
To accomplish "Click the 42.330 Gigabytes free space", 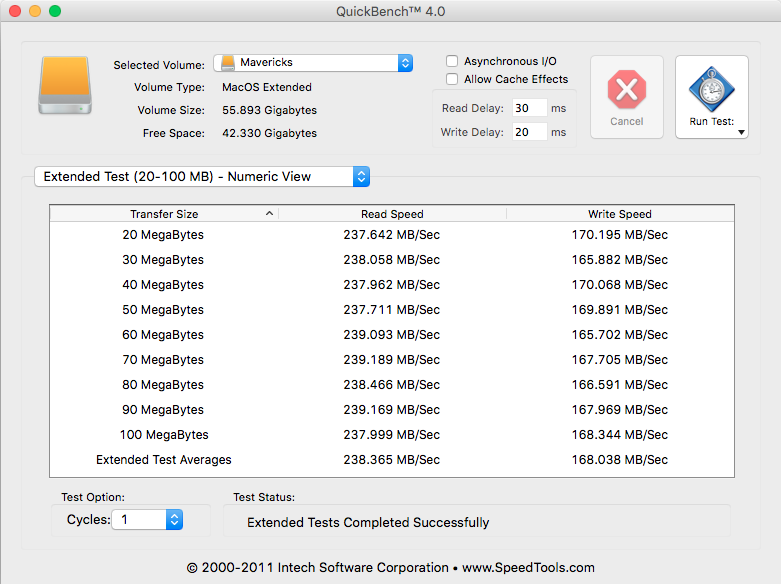I will point(269,133).
